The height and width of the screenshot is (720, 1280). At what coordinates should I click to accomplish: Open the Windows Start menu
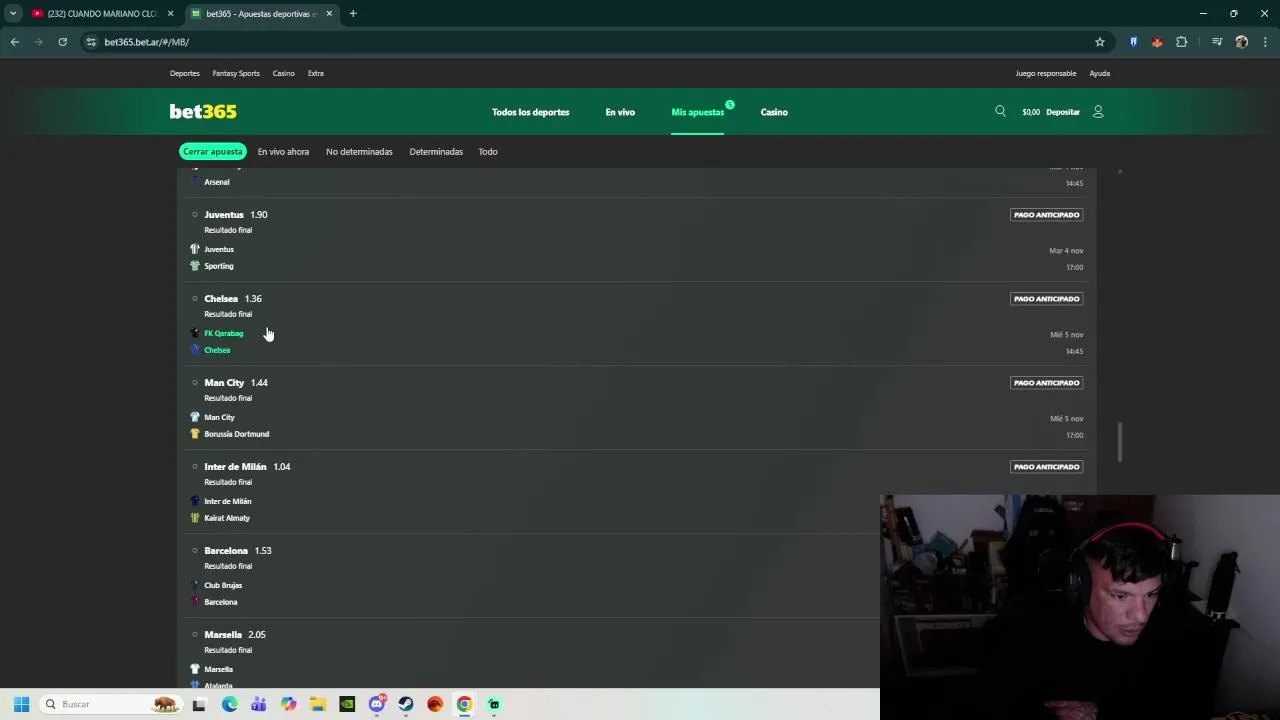21,704
